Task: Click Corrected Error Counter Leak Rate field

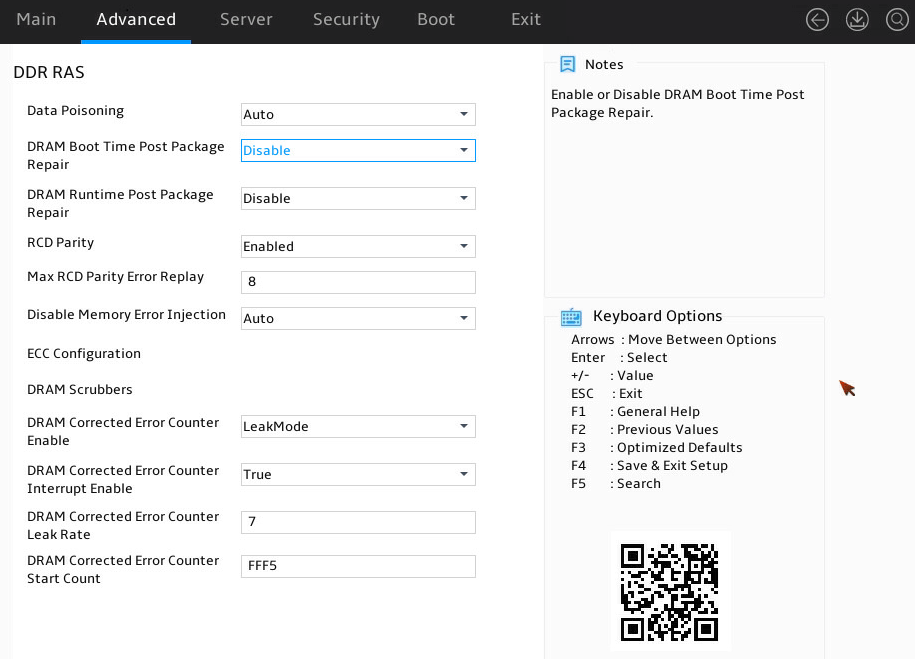Action: (x=358, y=522)
